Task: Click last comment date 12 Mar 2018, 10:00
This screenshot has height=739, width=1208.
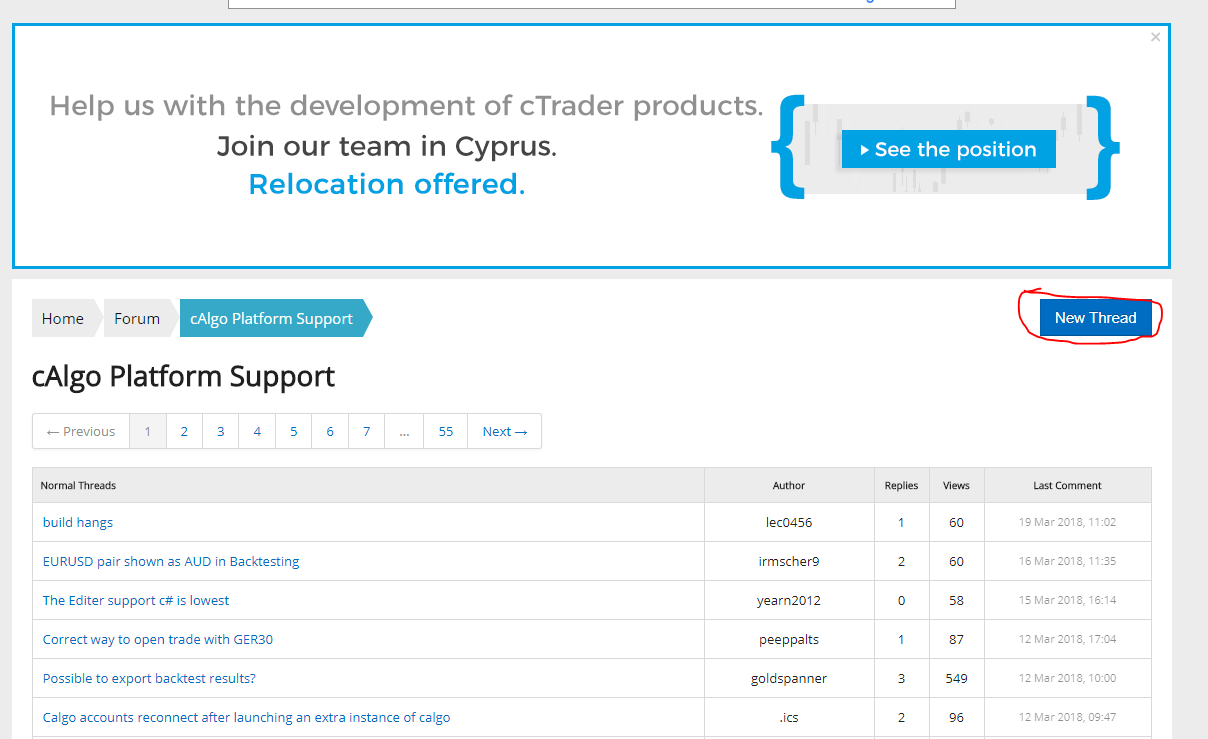Action: [1067, 678]
